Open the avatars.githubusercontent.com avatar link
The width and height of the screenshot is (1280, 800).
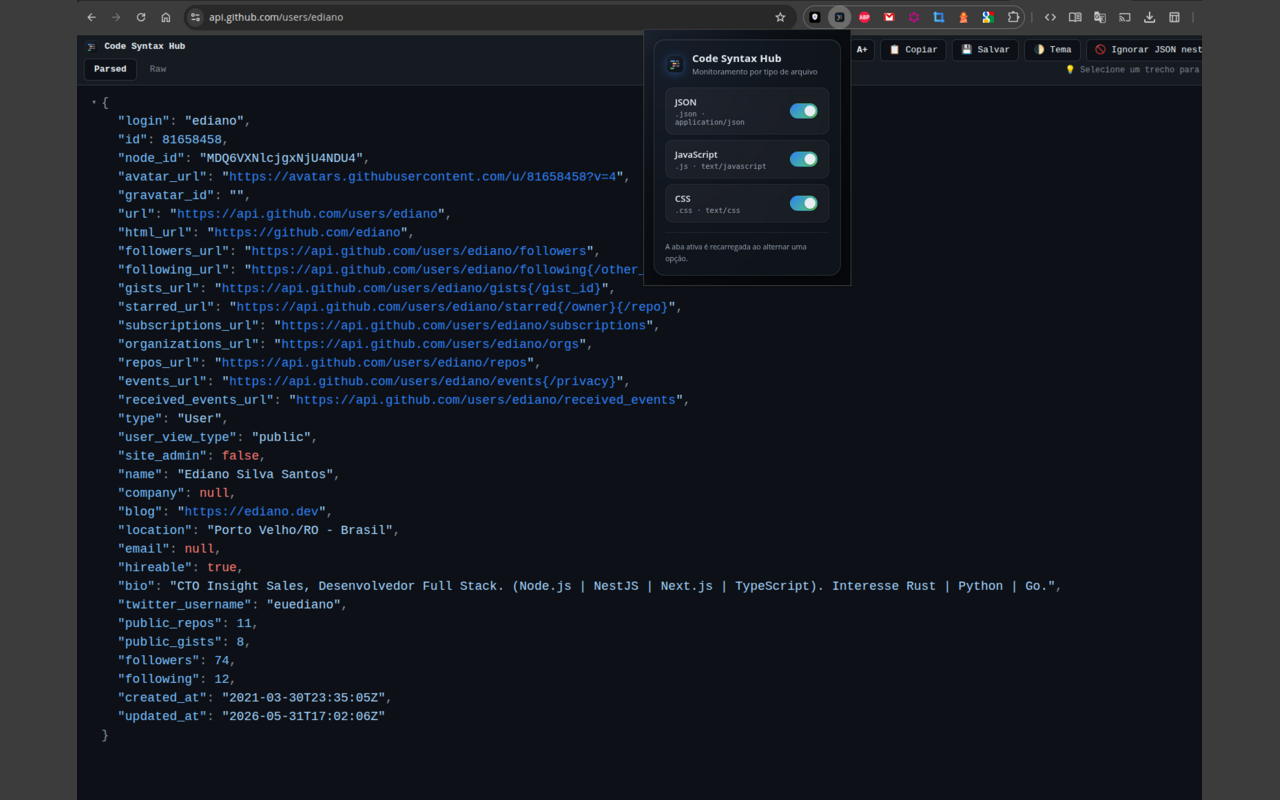[x=425, y=177]
